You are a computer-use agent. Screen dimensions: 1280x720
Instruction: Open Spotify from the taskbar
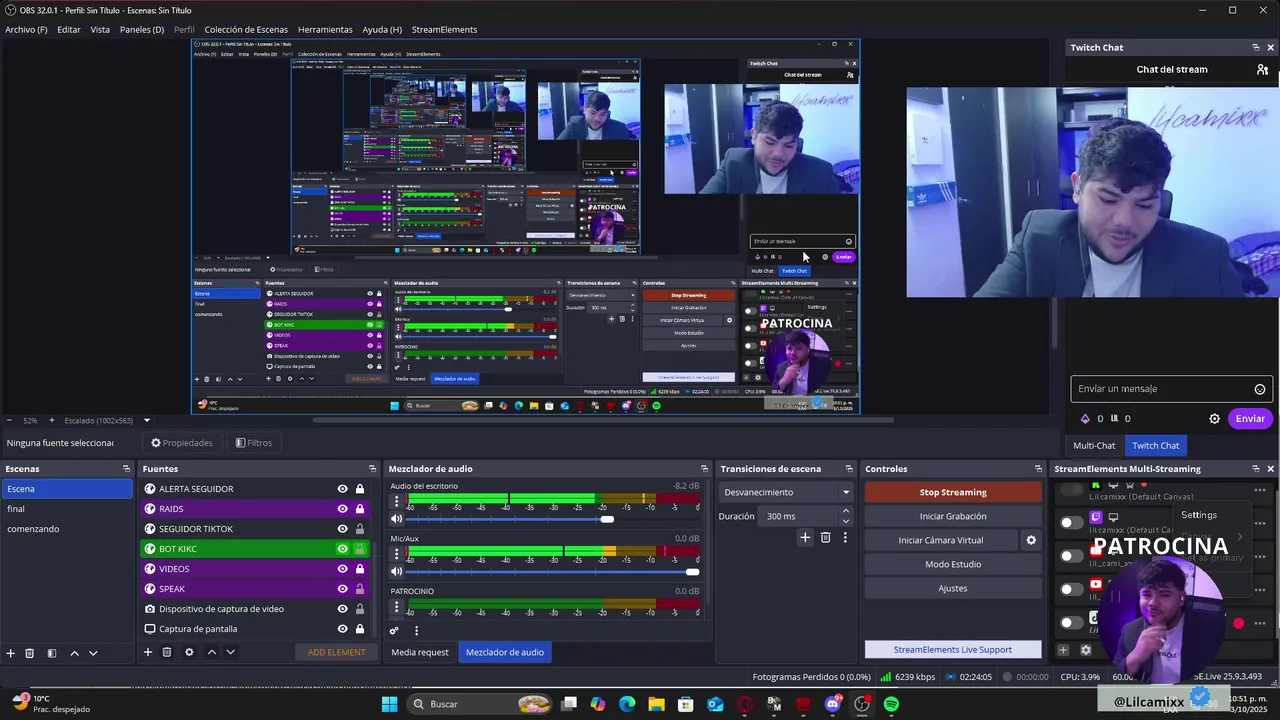coord(891,704)
